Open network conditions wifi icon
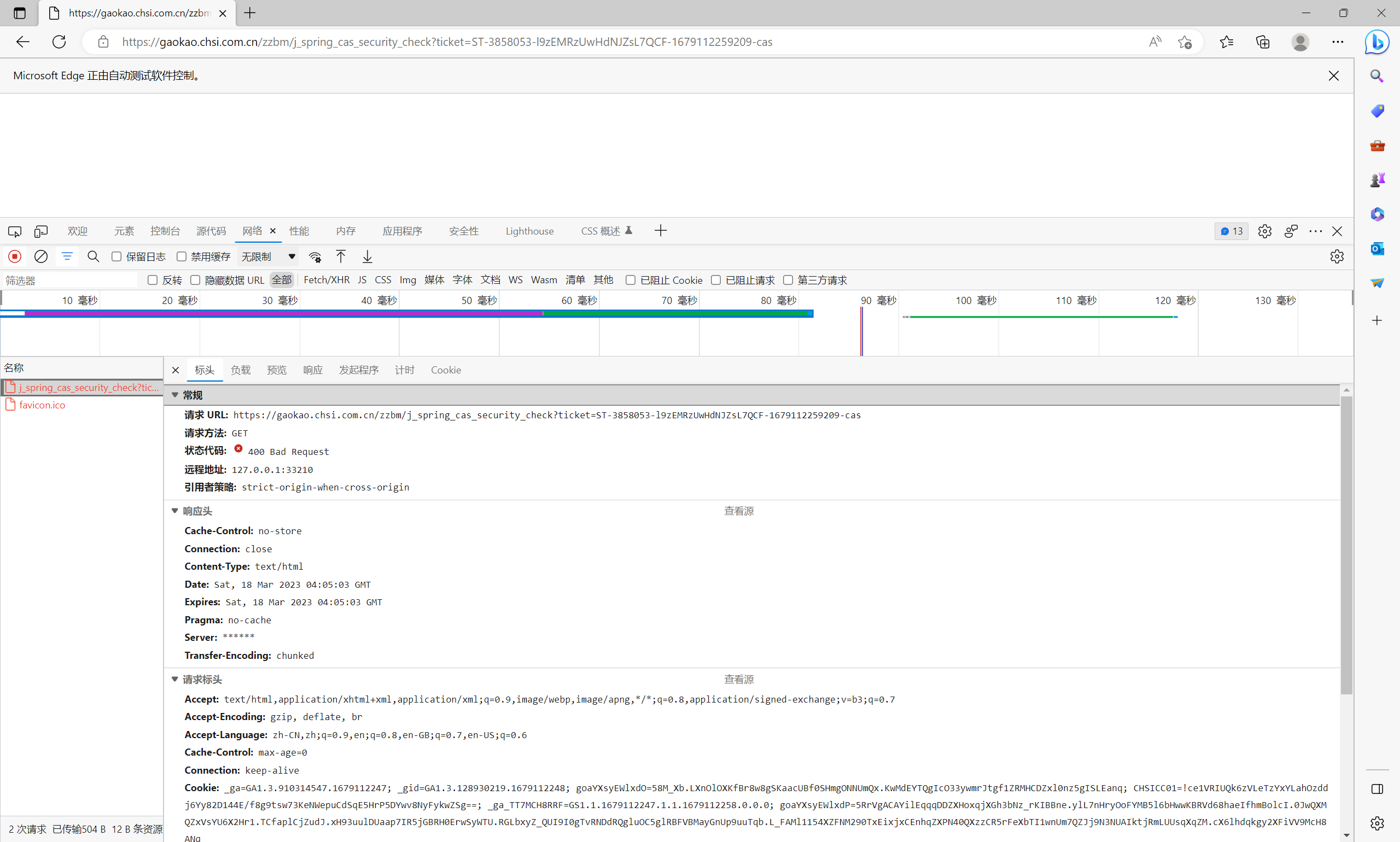The height and width of the screenshot is (842, 1400). (x=315, y=257)
